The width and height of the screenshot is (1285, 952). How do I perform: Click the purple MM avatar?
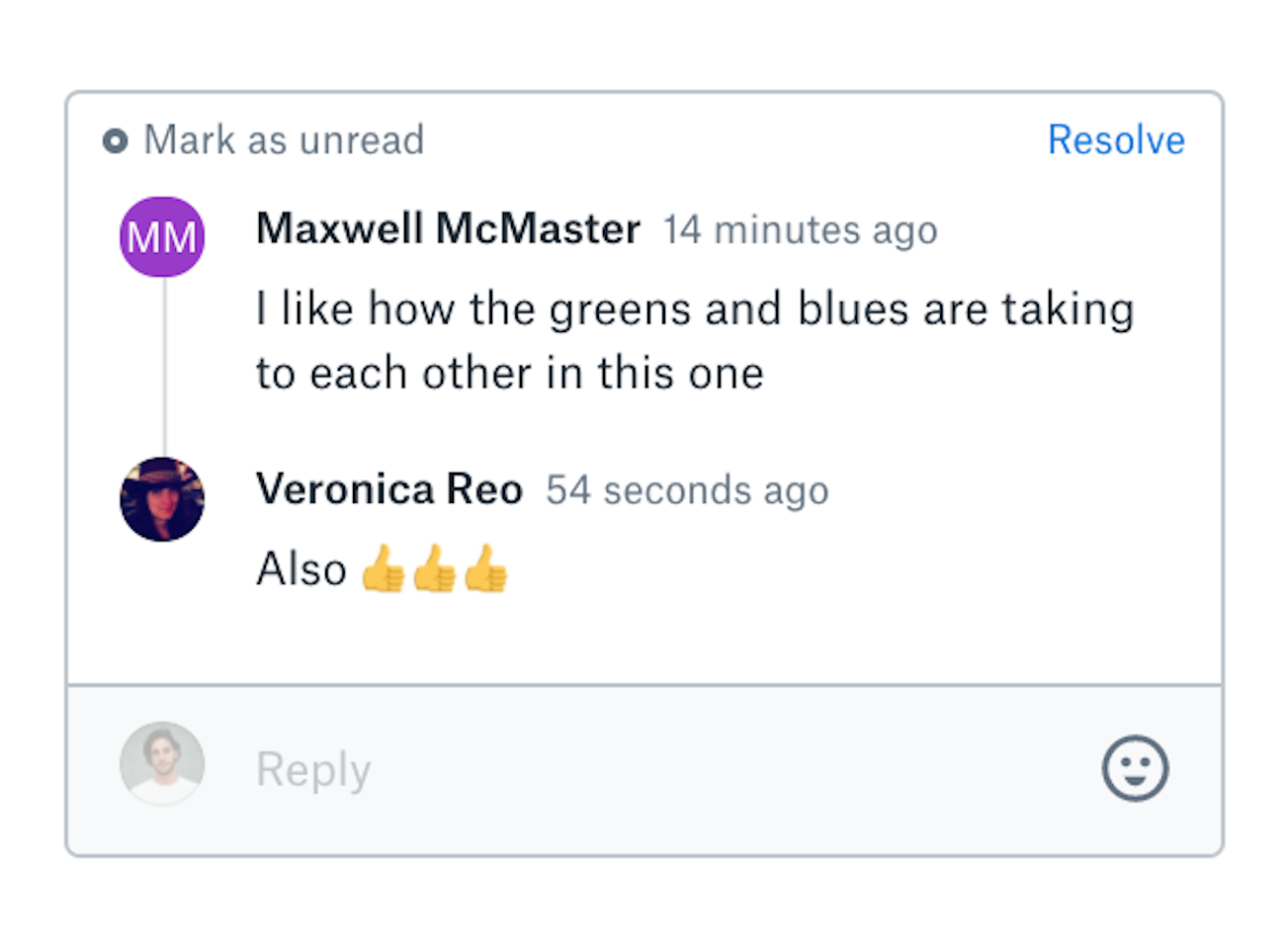coord(162,236)
